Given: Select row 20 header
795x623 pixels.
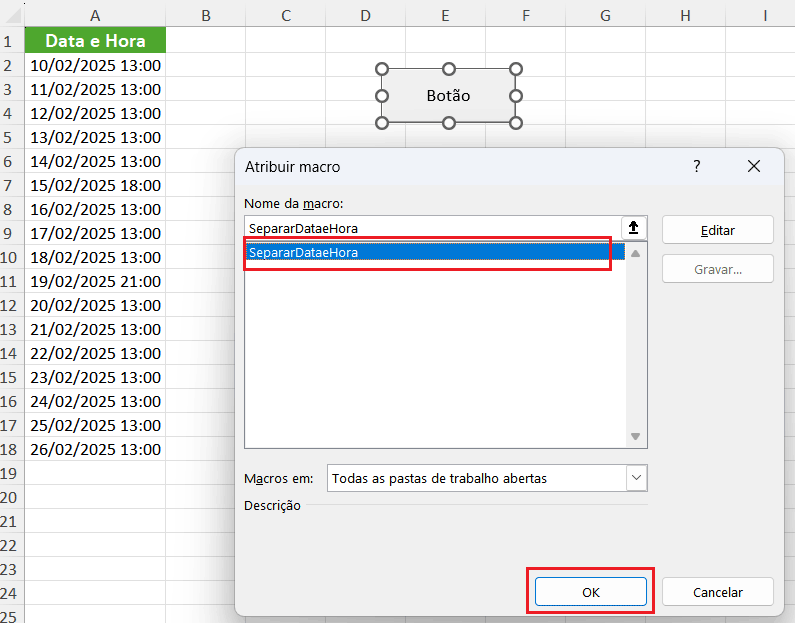Looking at the screenshot, I should [12, 497].
